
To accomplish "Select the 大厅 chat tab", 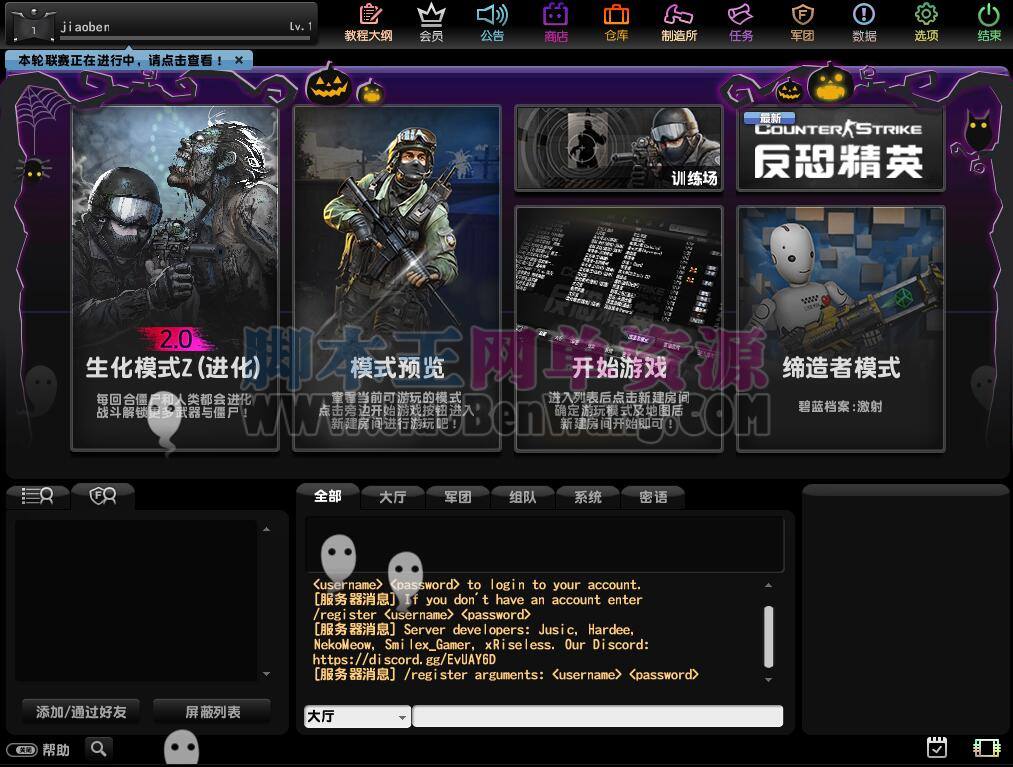I will (392, 497).
